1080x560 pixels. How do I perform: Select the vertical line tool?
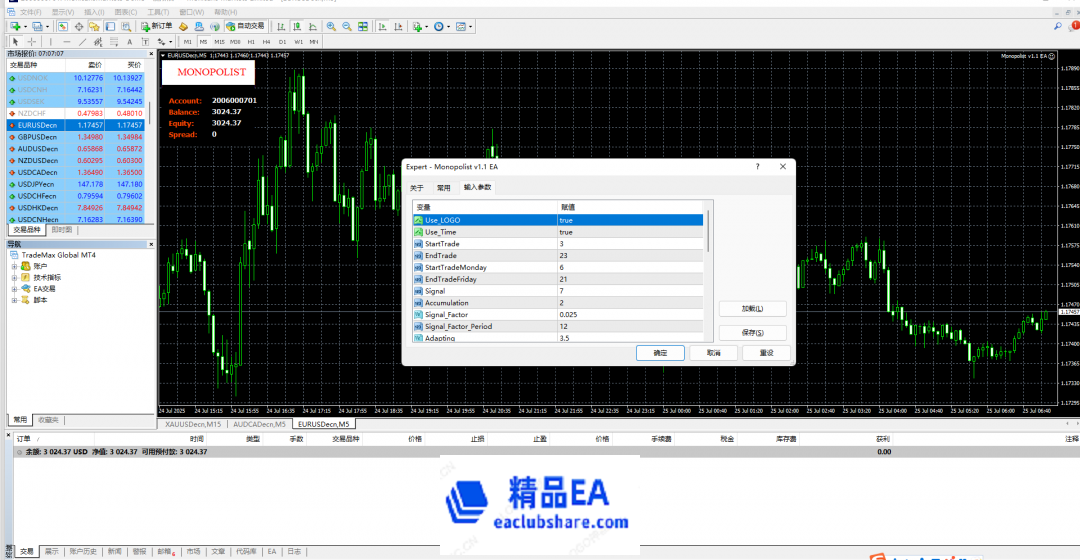coord(50,42)
